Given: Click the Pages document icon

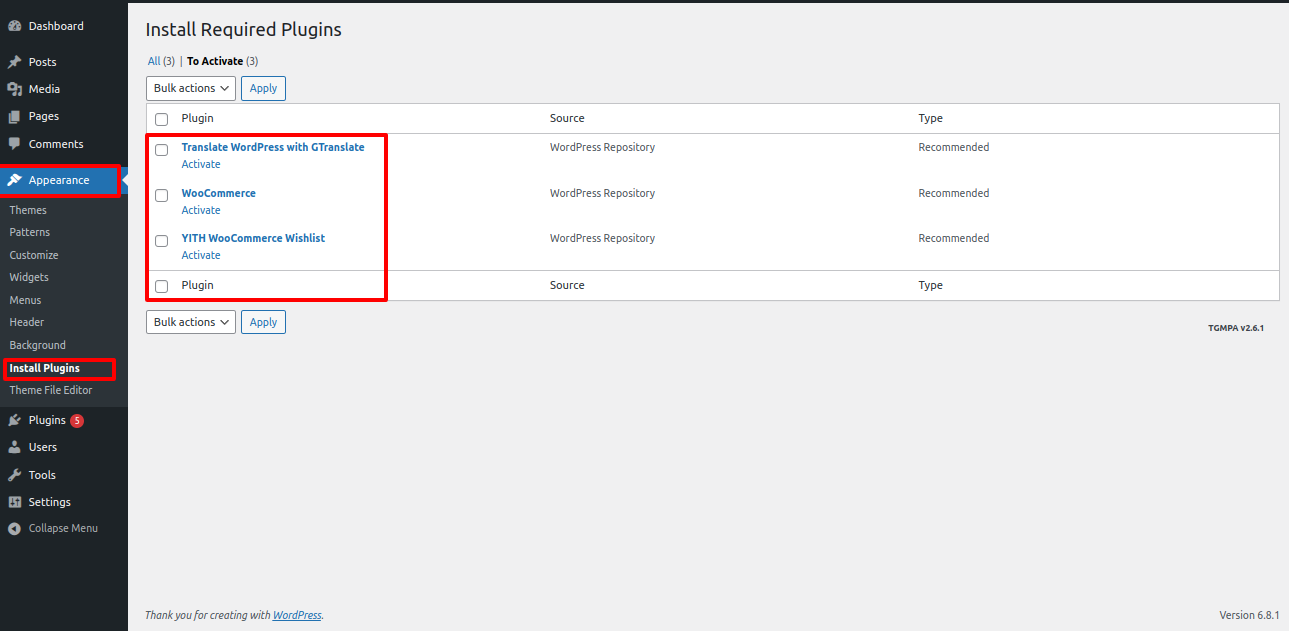Looking at the screenshot, I should (x=15, y=116).
